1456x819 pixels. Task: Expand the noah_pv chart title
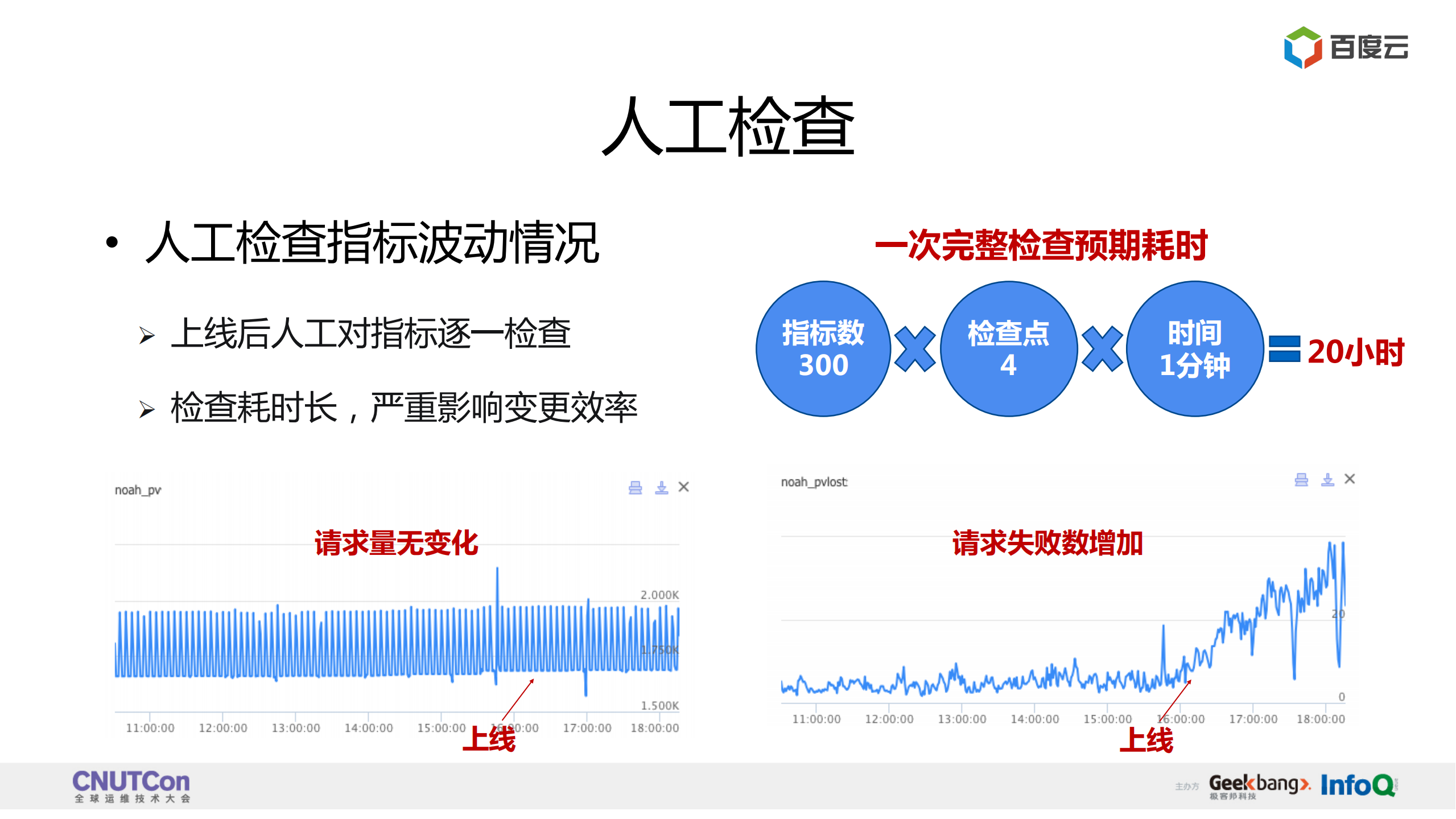coord(137,488)
